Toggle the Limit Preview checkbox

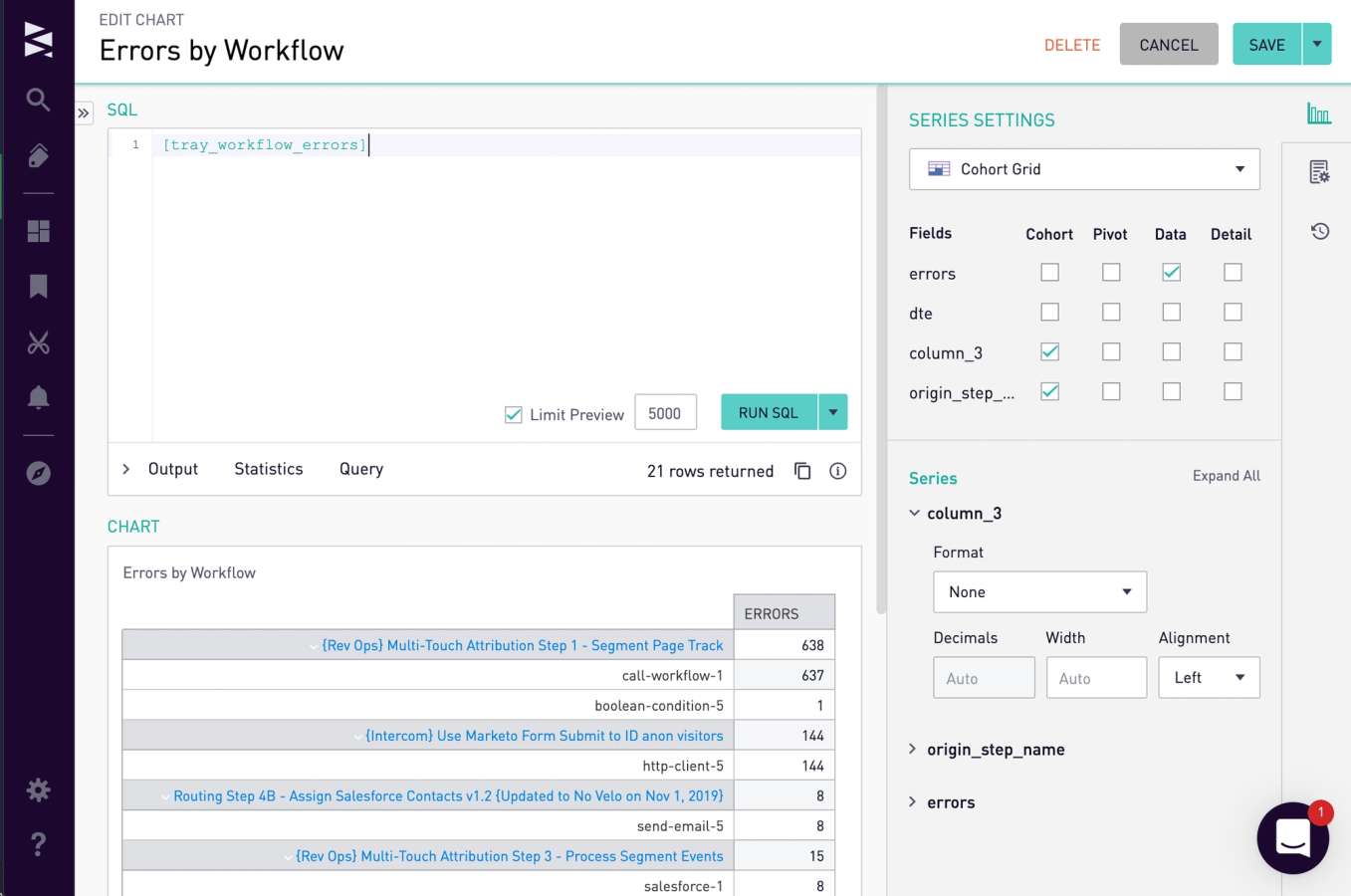click(x=514, y=414)
